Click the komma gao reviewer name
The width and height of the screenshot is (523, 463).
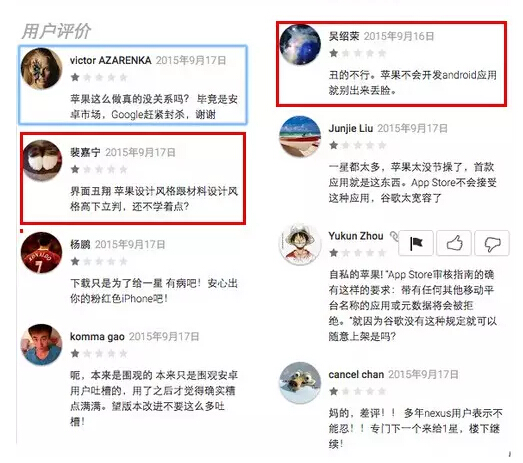(x=97, y=337)
